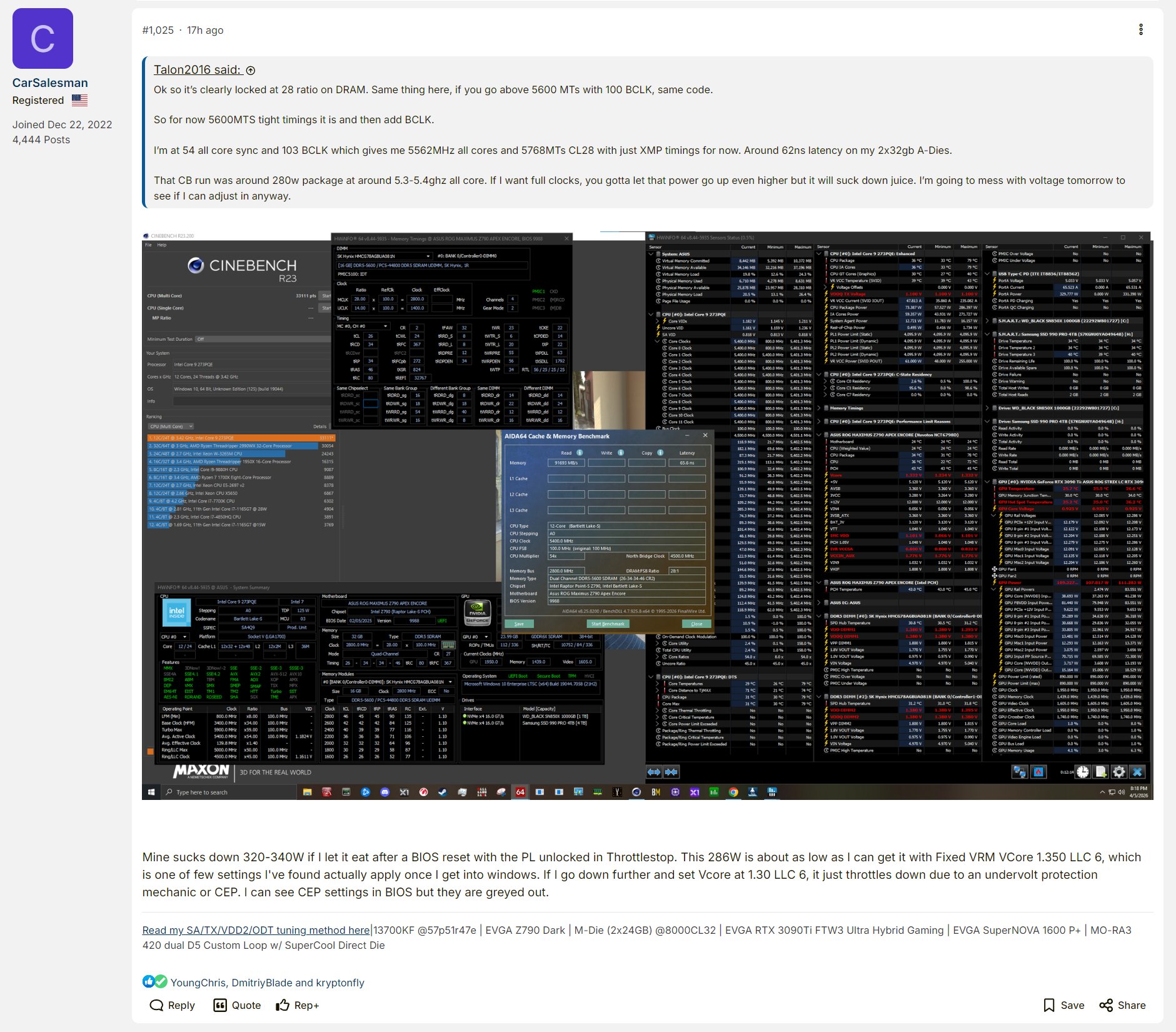Expand the CPU Multi Core ranking dropdown
This screenshot has height=1032, width=1176.
[x=191, y=426]
